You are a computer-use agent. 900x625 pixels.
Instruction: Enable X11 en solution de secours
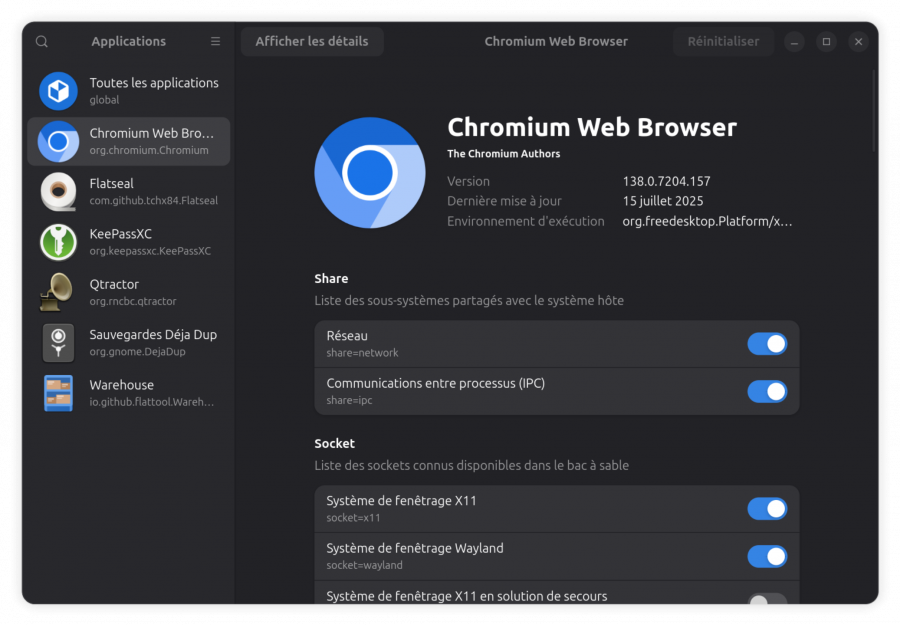tap(767, 600)
